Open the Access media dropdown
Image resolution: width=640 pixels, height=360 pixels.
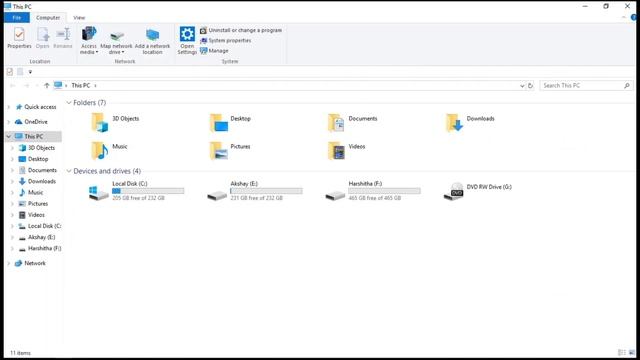tap(89, 40)
